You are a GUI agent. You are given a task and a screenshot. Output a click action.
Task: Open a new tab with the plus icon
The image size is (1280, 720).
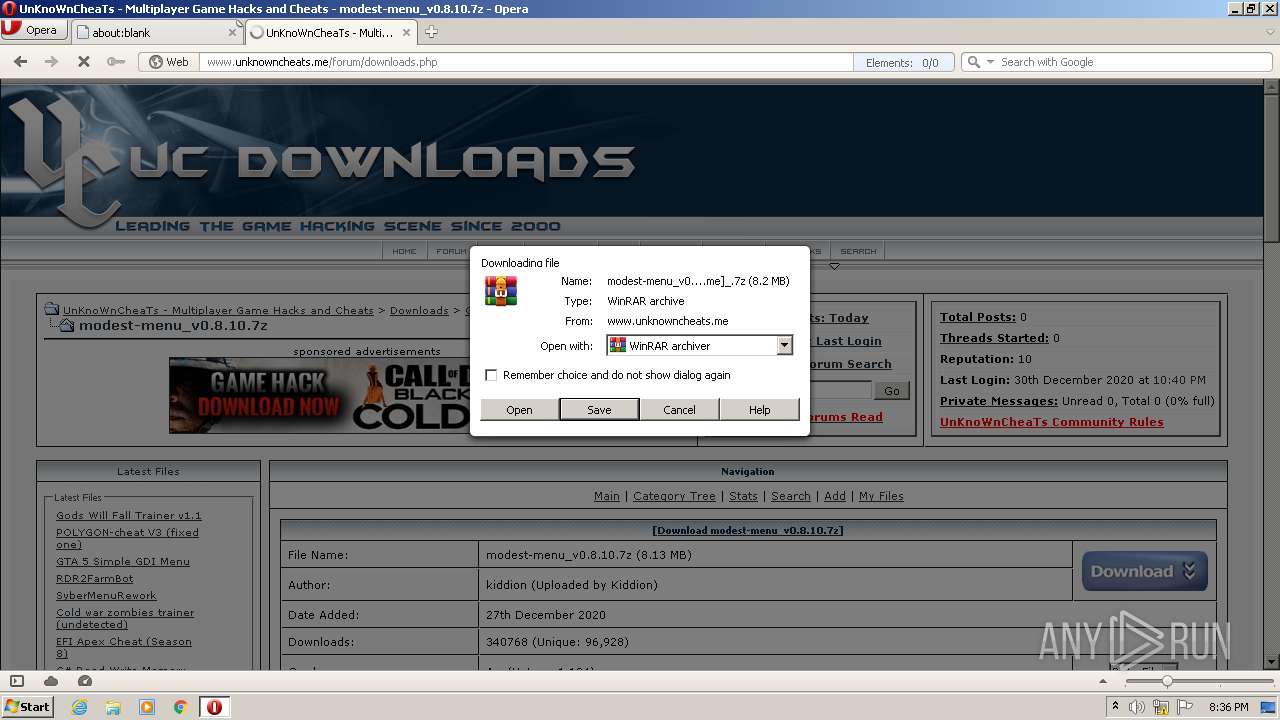pyautogui.click(x=431, y=32)
